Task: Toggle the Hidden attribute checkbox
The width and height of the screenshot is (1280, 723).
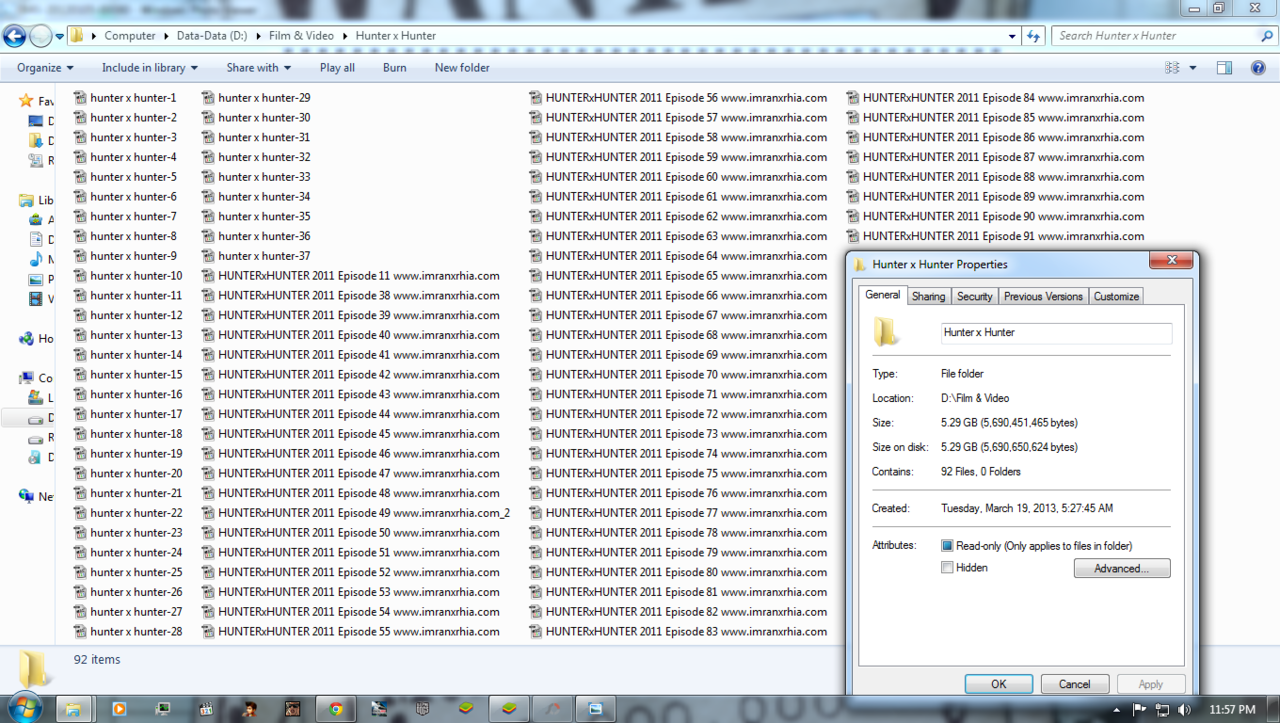Action: click(x=947, y=568)
